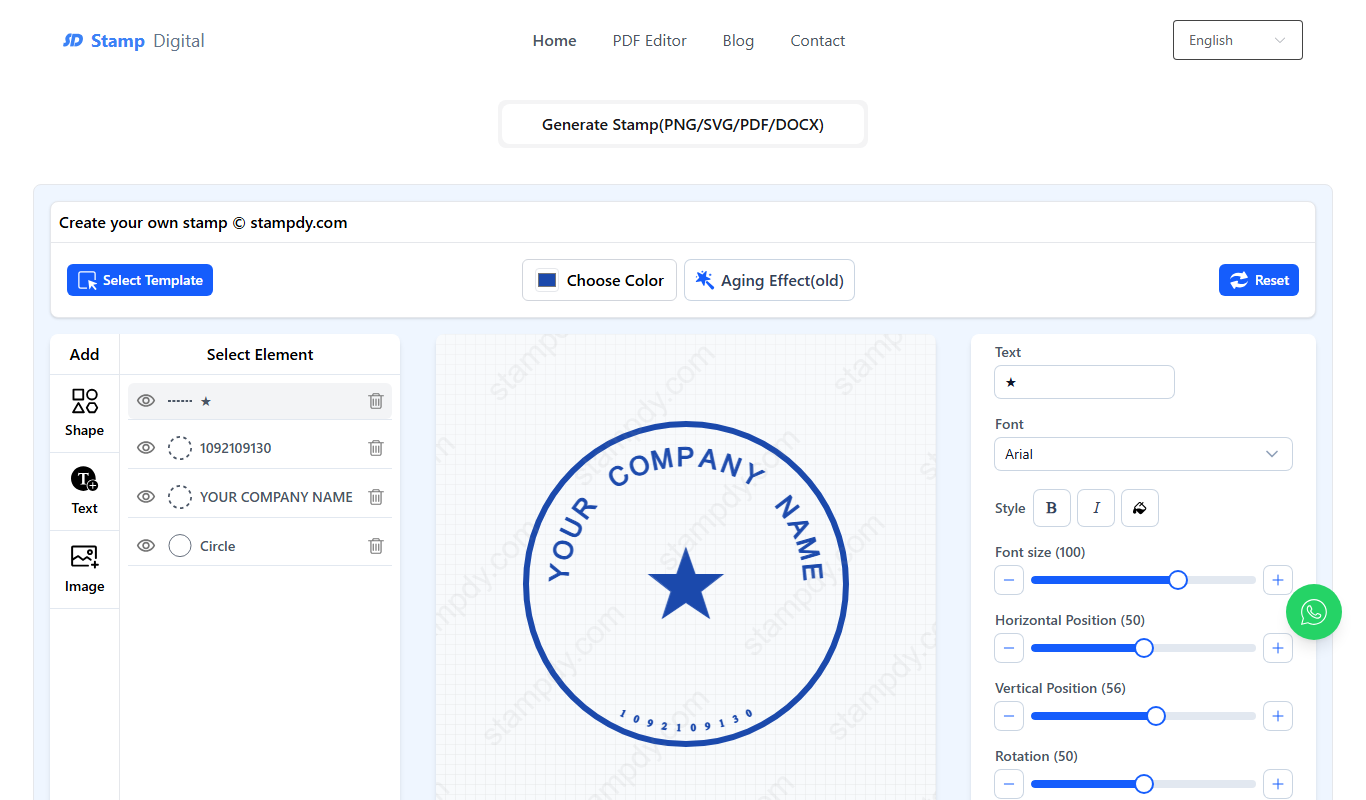Toggle bold text style
This screenshot has width=1366, height=800.
click(1051, 508)
